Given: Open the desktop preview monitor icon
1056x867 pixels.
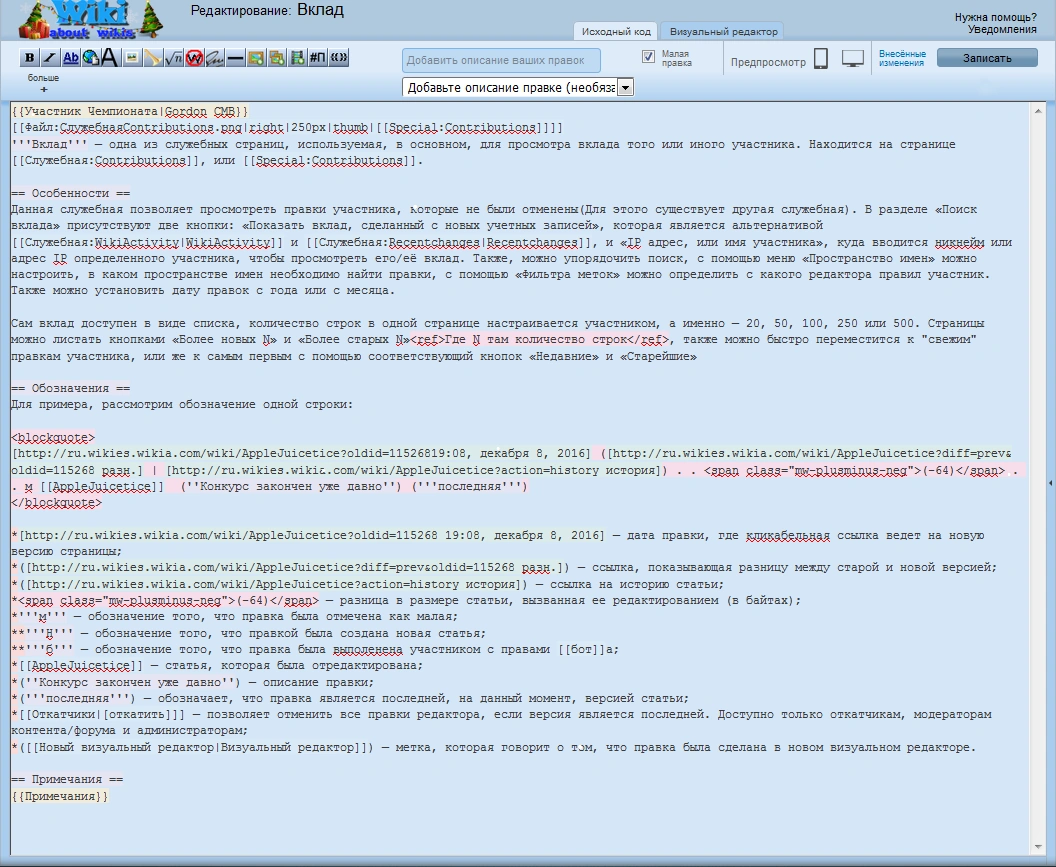Looking at the screenshot, I should click(853, 59).
